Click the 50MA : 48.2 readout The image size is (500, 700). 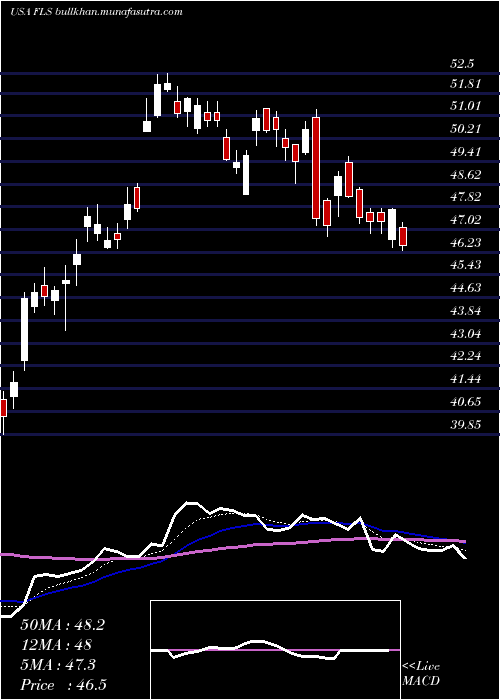[x=62, y=625]
